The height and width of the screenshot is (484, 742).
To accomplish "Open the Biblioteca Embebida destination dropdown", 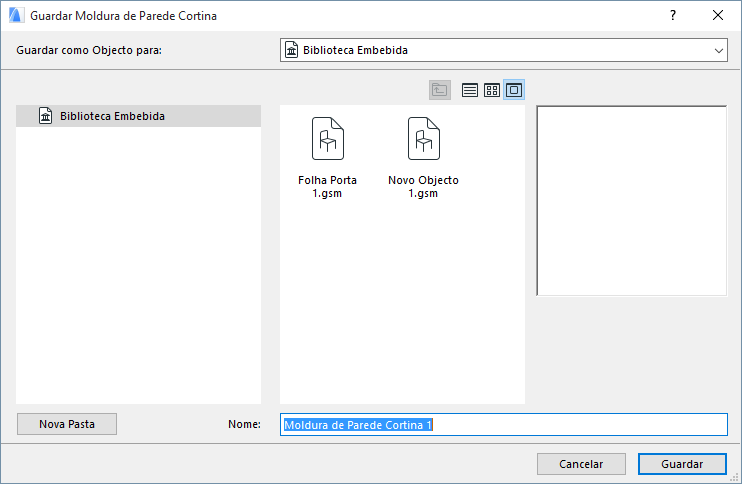I will [x=504, y=50].
